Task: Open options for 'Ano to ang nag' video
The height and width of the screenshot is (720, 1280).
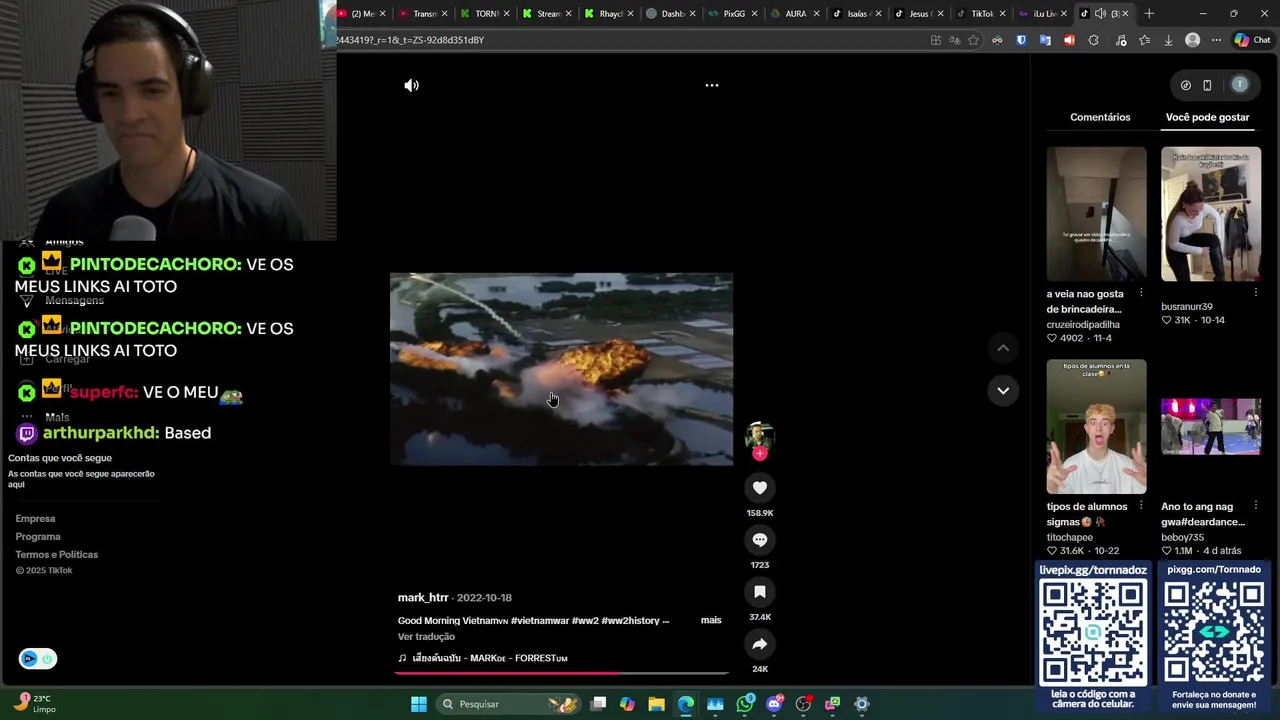Action: pos(1255,507)
